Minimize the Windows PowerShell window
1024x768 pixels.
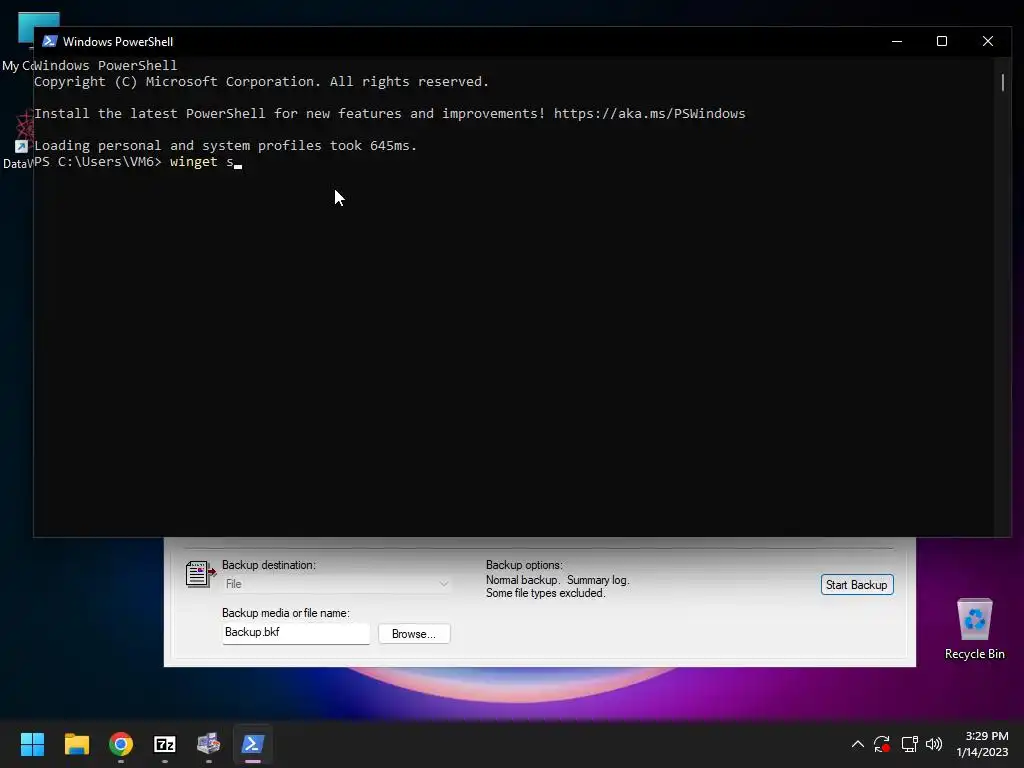pos(897,41)
